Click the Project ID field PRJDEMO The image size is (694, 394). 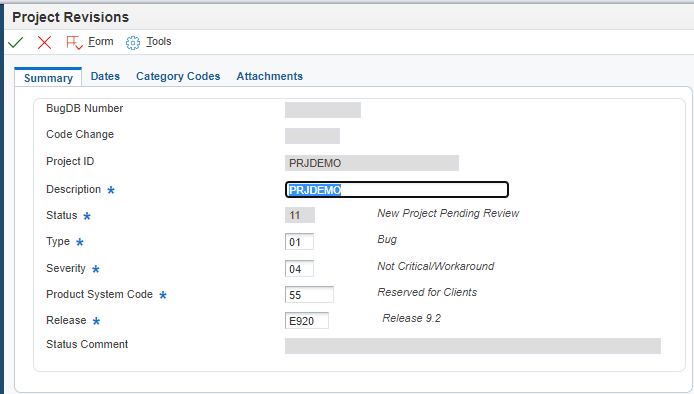tap(372, 163)
